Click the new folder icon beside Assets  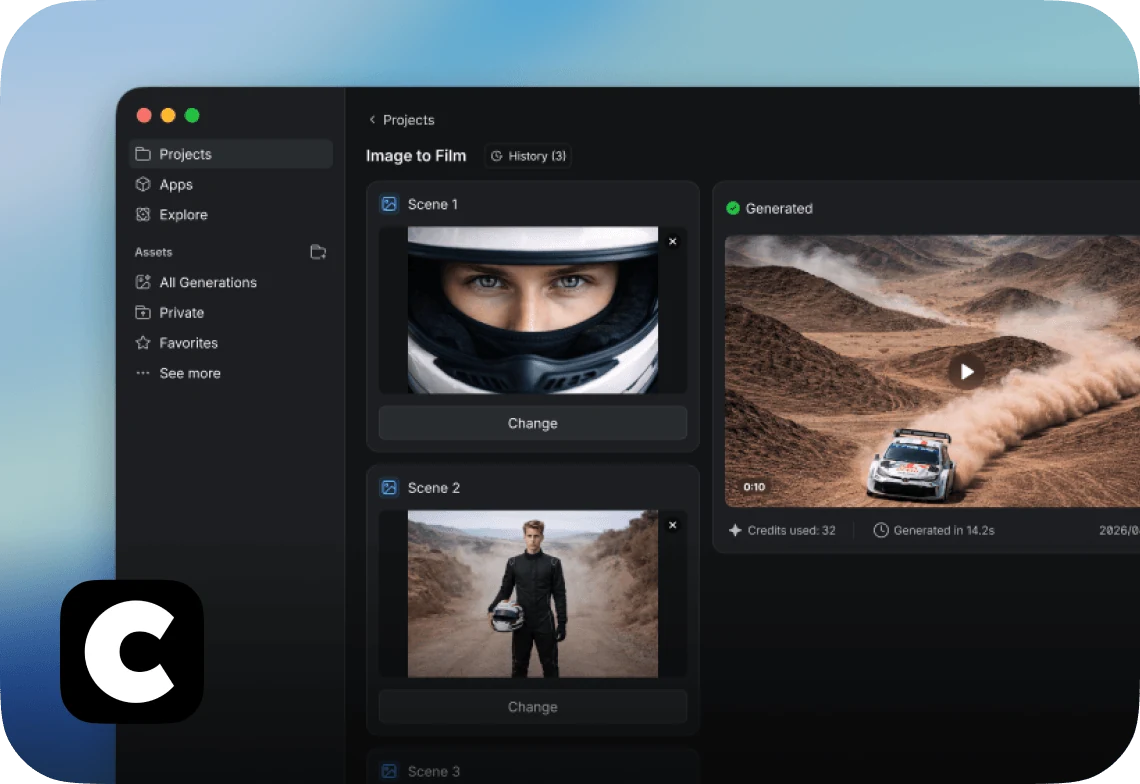pyautogui.click(x=318, y=252)
